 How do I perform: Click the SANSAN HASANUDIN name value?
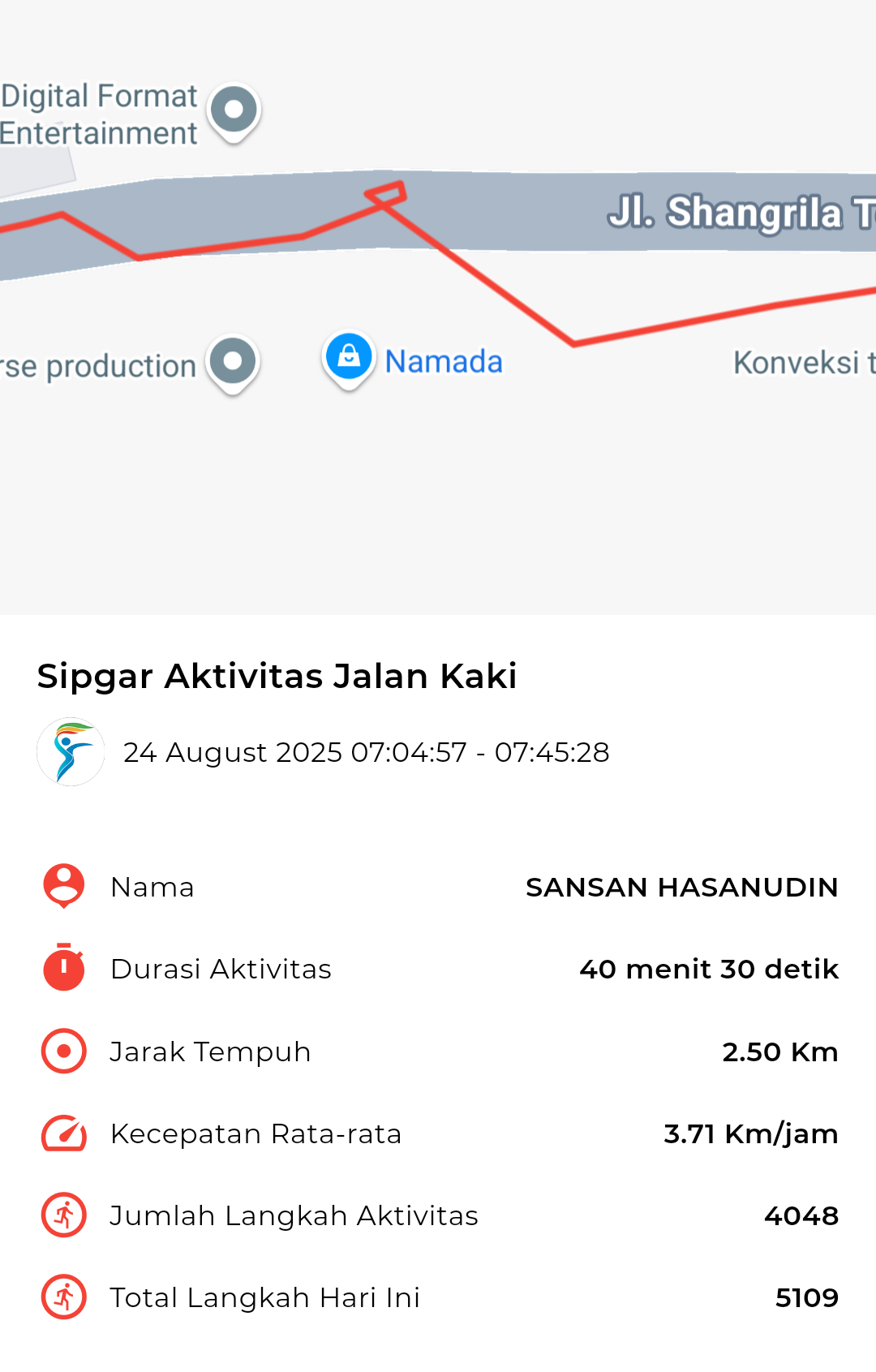(681, 887)
